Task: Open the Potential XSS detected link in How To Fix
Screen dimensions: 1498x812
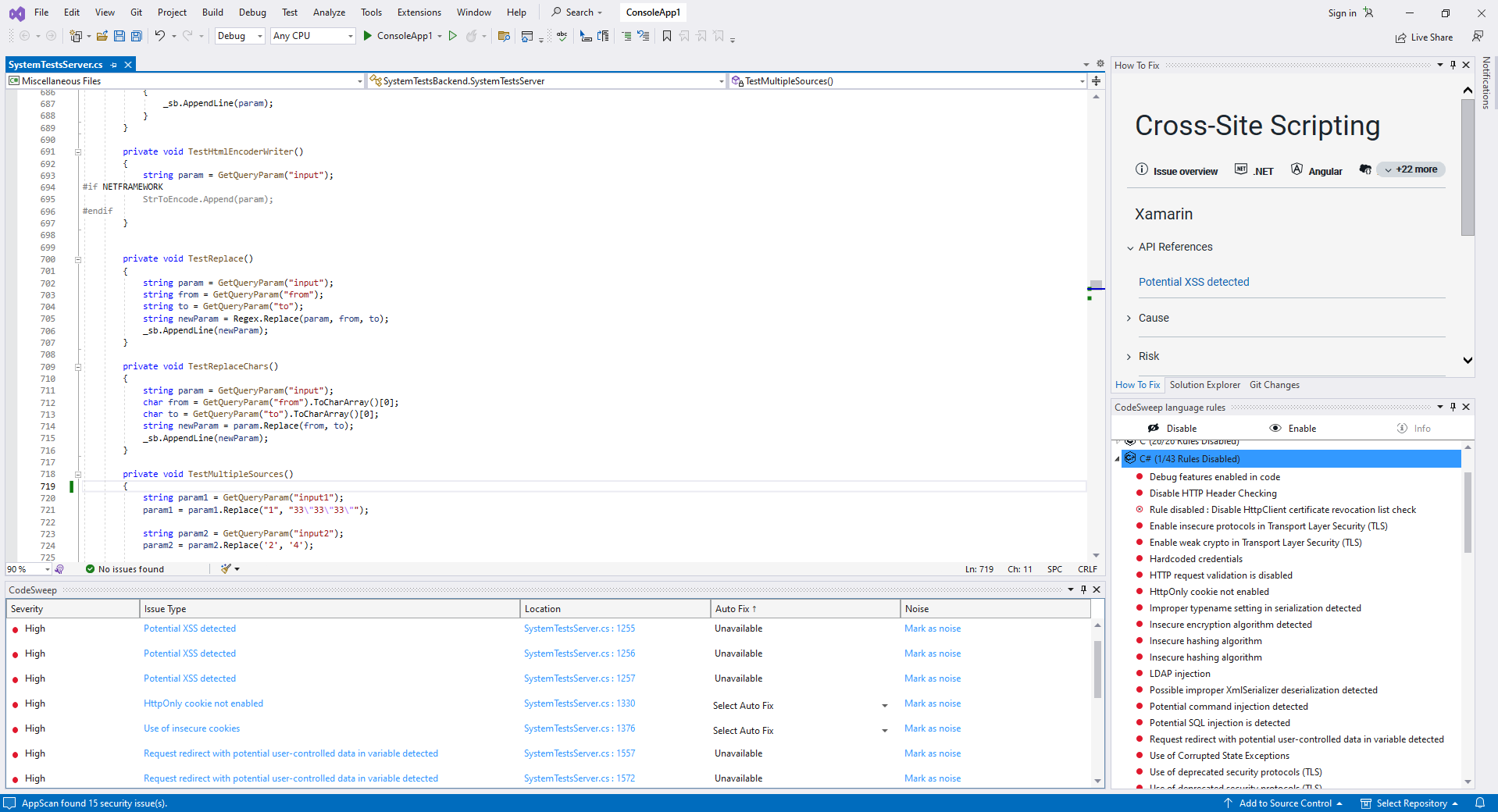Action: click(x=1193, y=282)
